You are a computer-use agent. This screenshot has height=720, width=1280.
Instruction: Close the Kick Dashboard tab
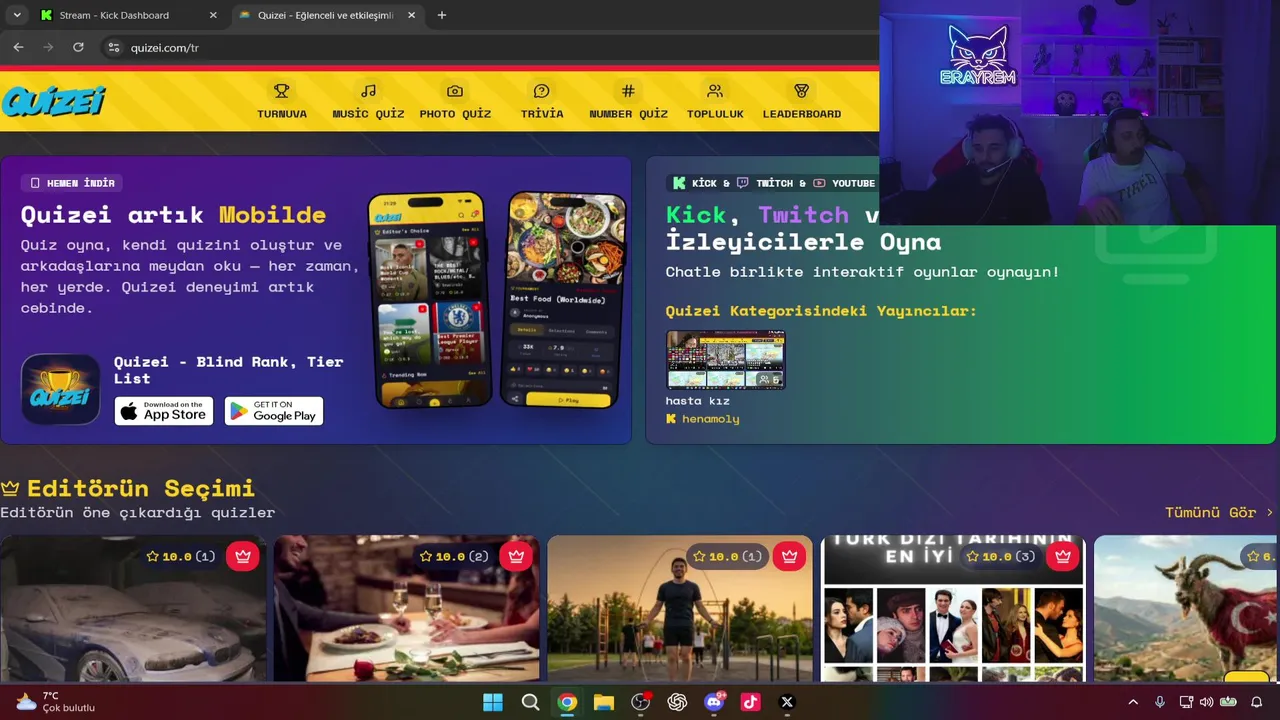point(213,15)
